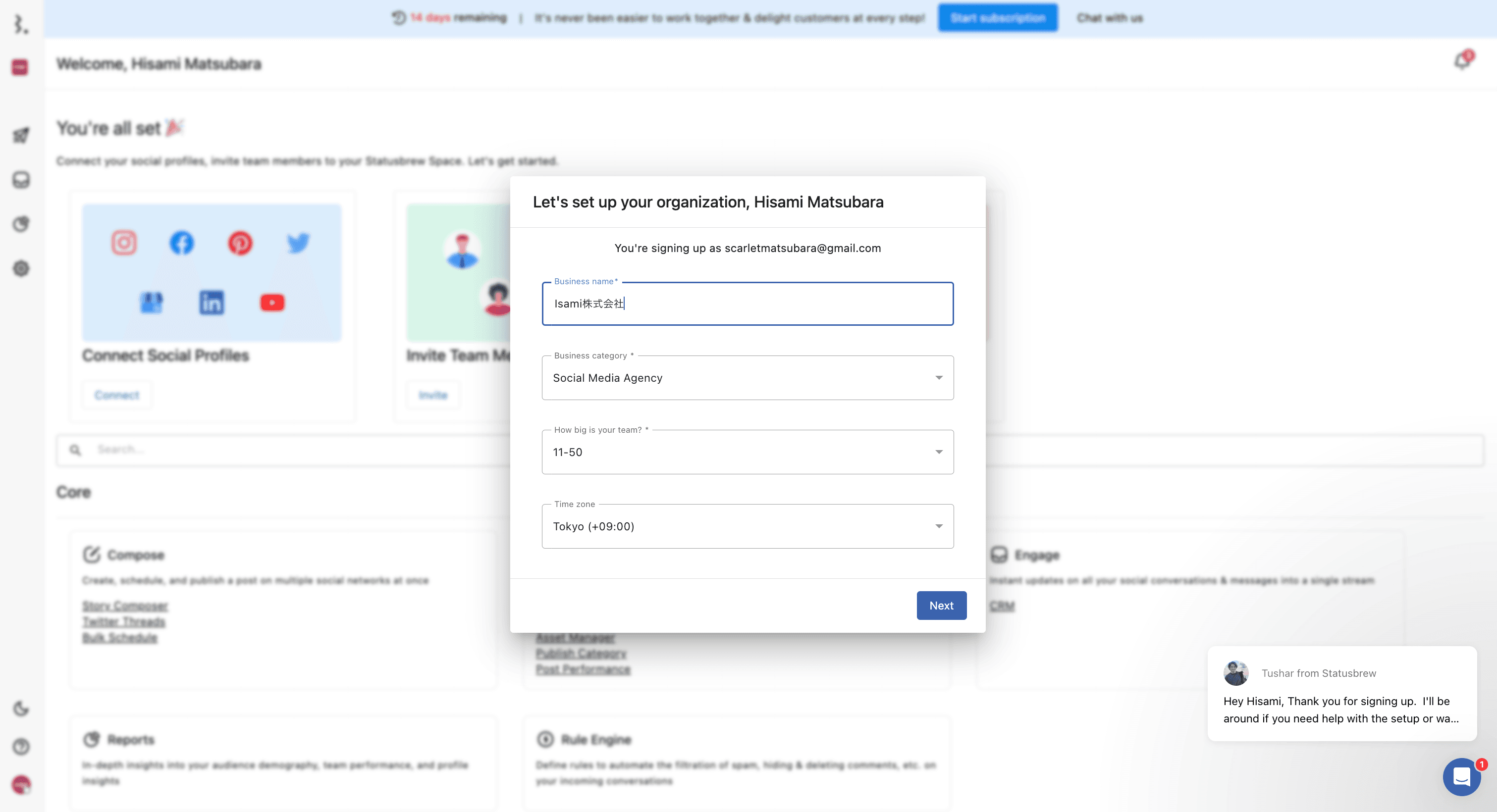
Task: Open the settings gear sidebar icon
Action: [x=21, y=268]
